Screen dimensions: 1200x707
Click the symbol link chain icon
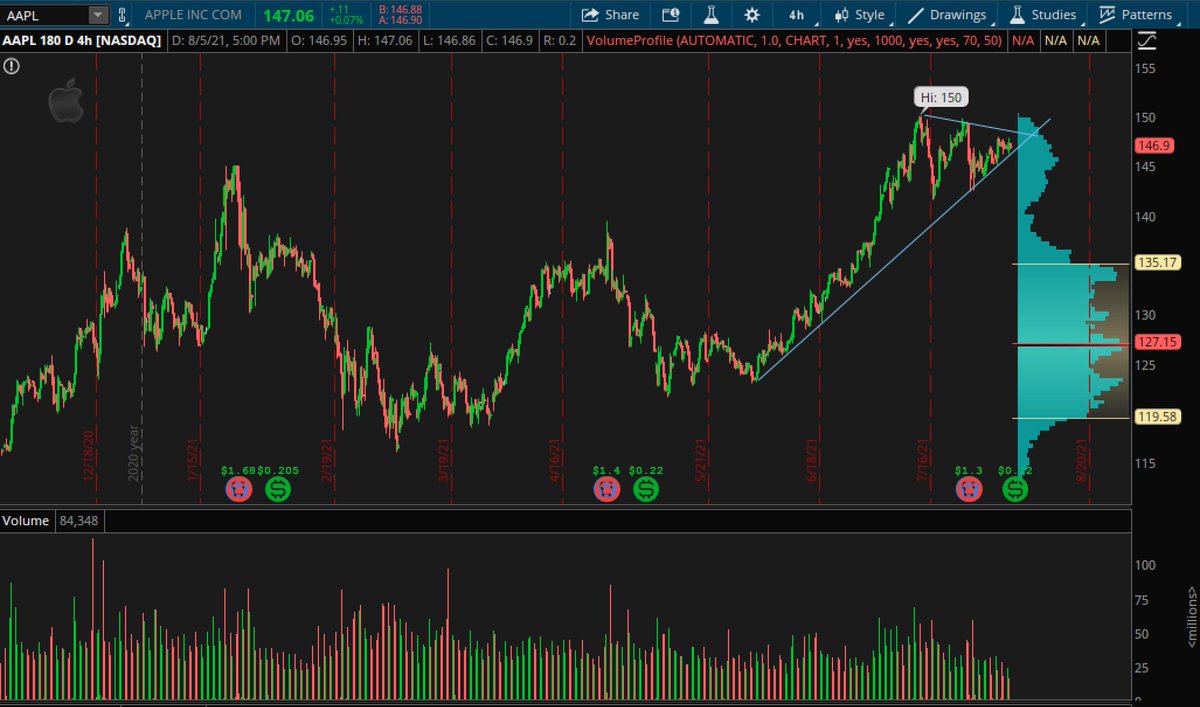pyautogui.click(x=123, y=15)
